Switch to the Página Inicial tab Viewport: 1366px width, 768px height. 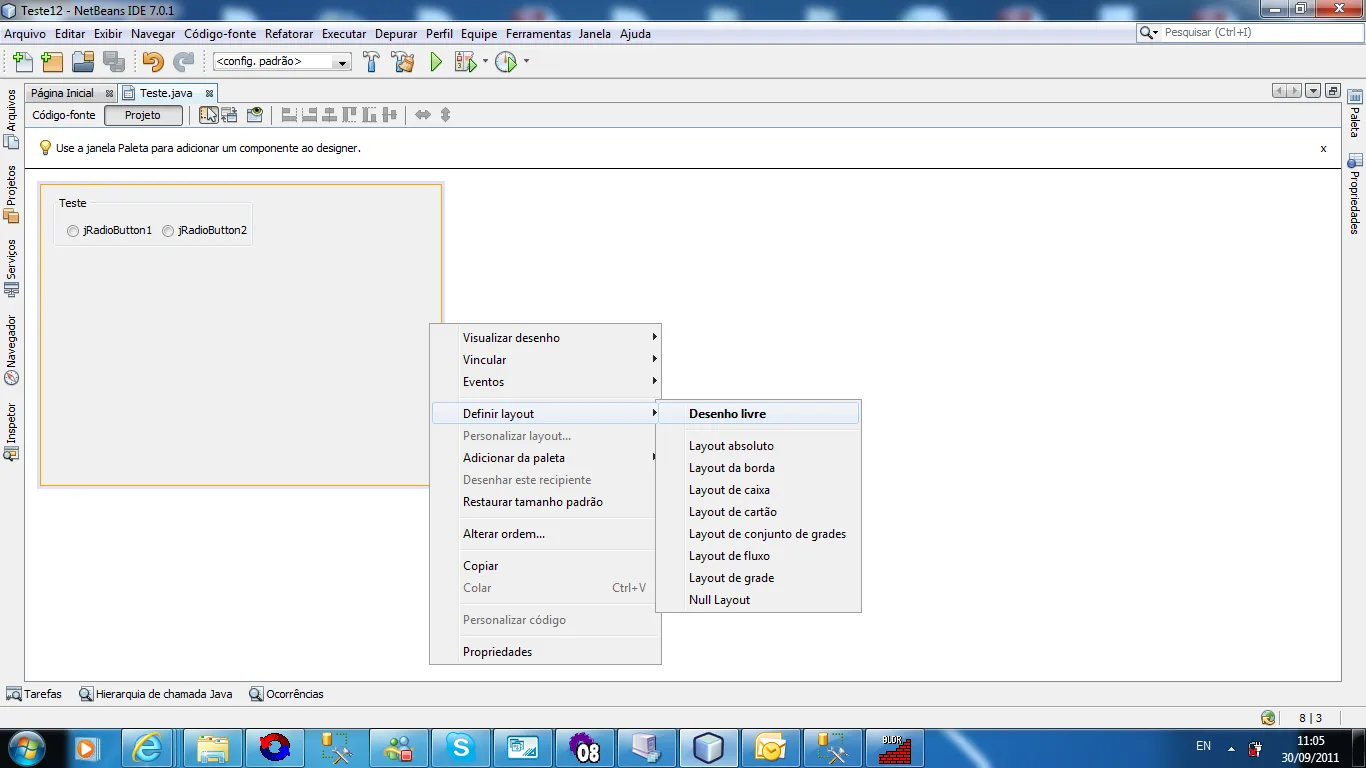tap(62, 93)
